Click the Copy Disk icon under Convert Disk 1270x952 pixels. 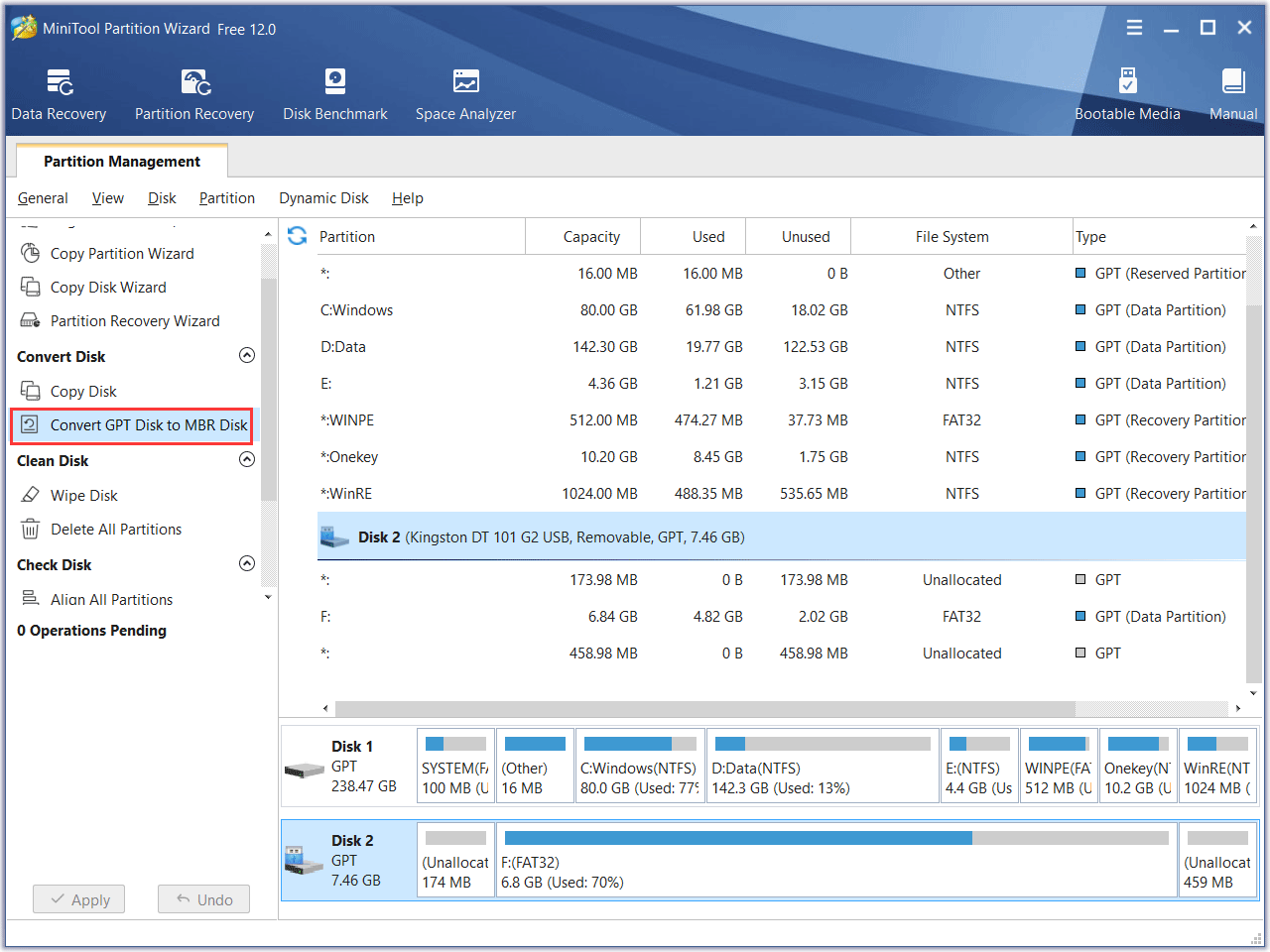[31, 391]
